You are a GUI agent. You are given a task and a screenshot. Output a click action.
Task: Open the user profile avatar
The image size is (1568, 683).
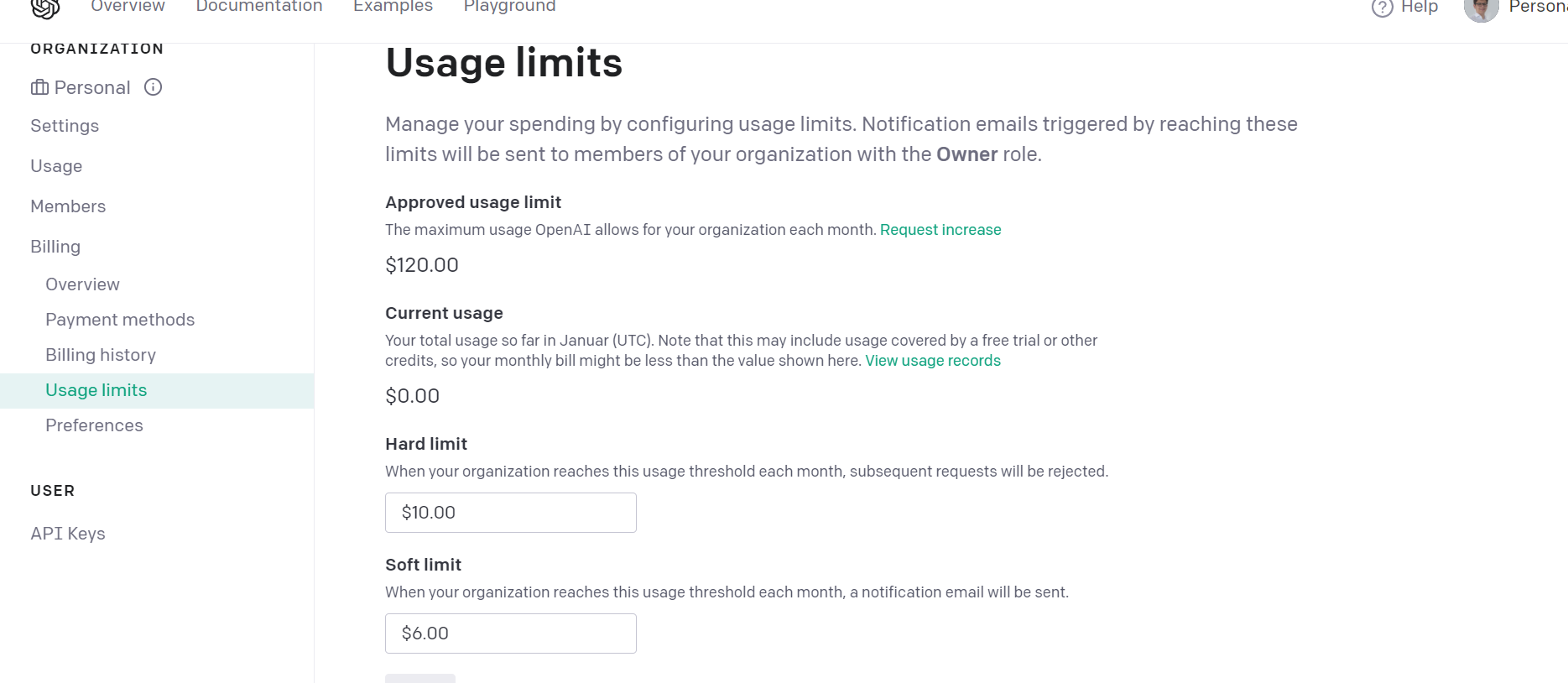tap(1481, 9)
